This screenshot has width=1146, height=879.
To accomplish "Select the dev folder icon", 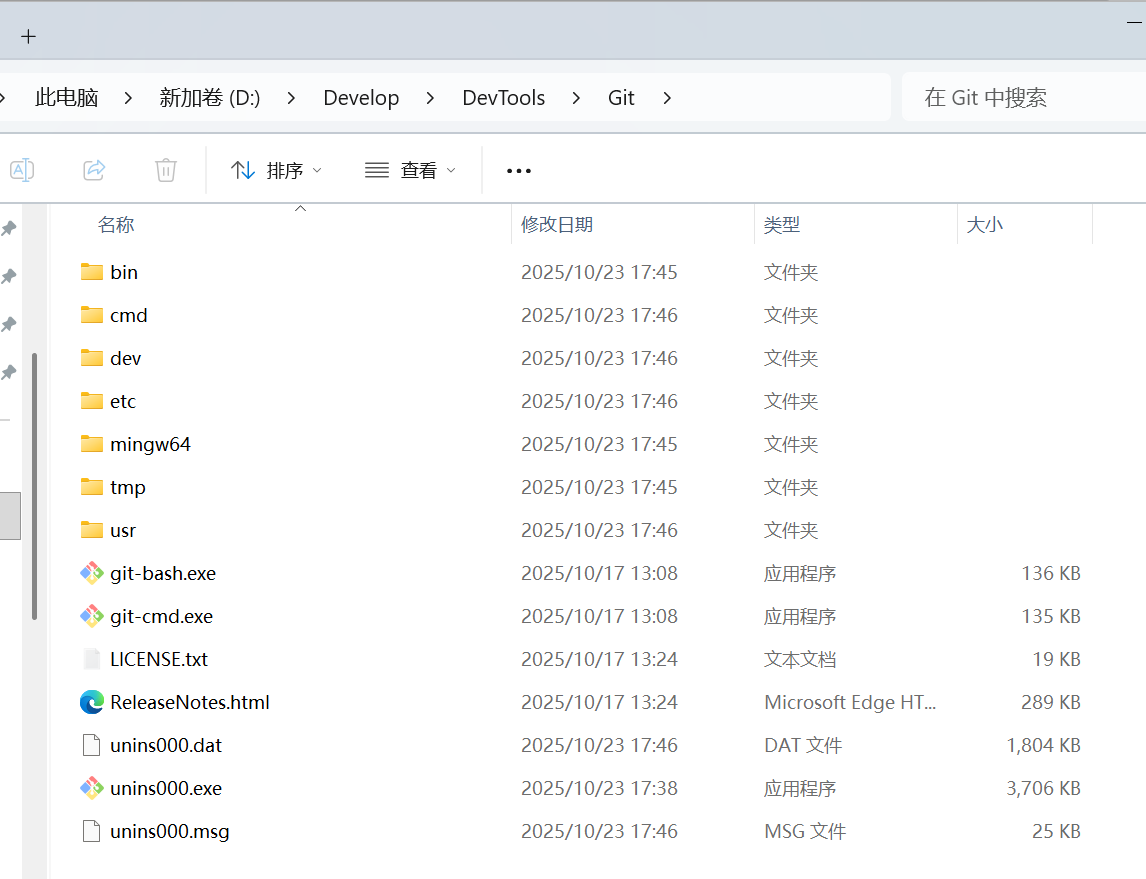I will [91, 358].
